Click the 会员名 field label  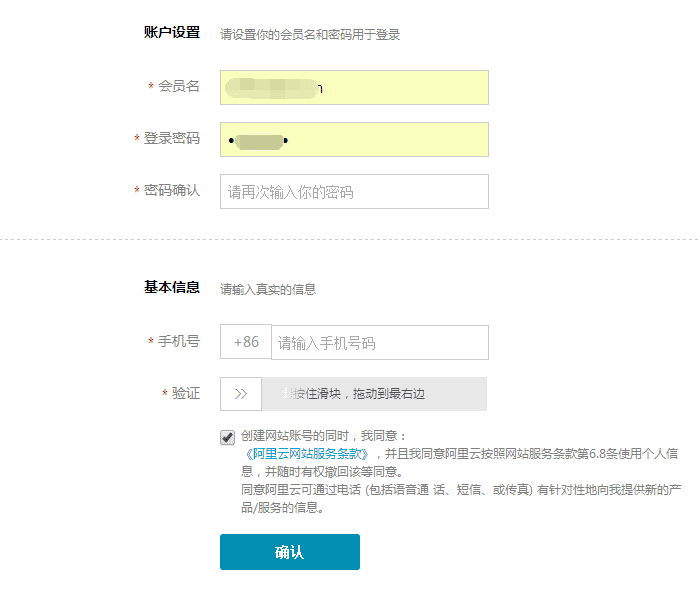pyautogui.click(x=179, y=86)
